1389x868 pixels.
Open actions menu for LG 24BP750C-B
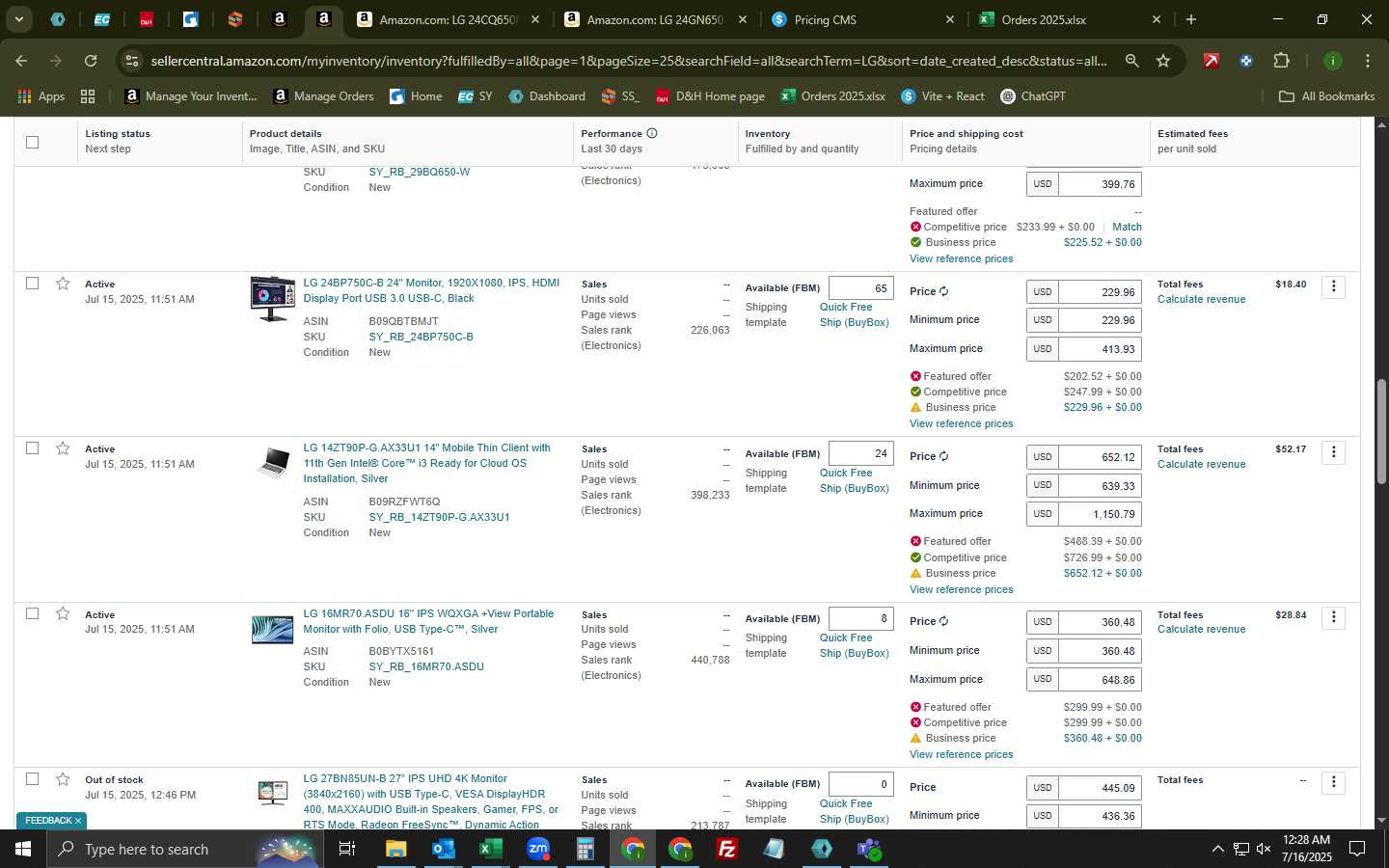1334,286
